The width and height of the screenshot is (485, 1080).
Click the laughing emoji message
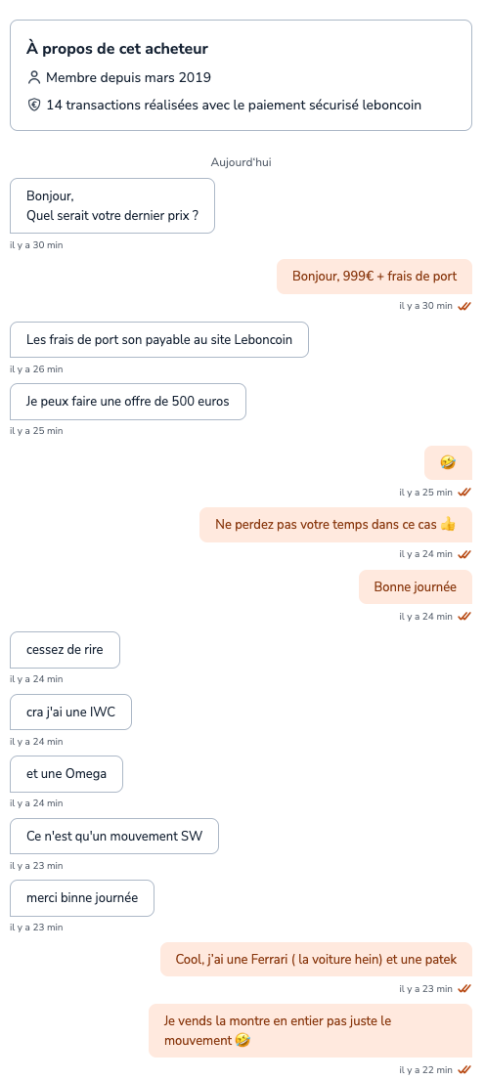click(x=448, y=463)
